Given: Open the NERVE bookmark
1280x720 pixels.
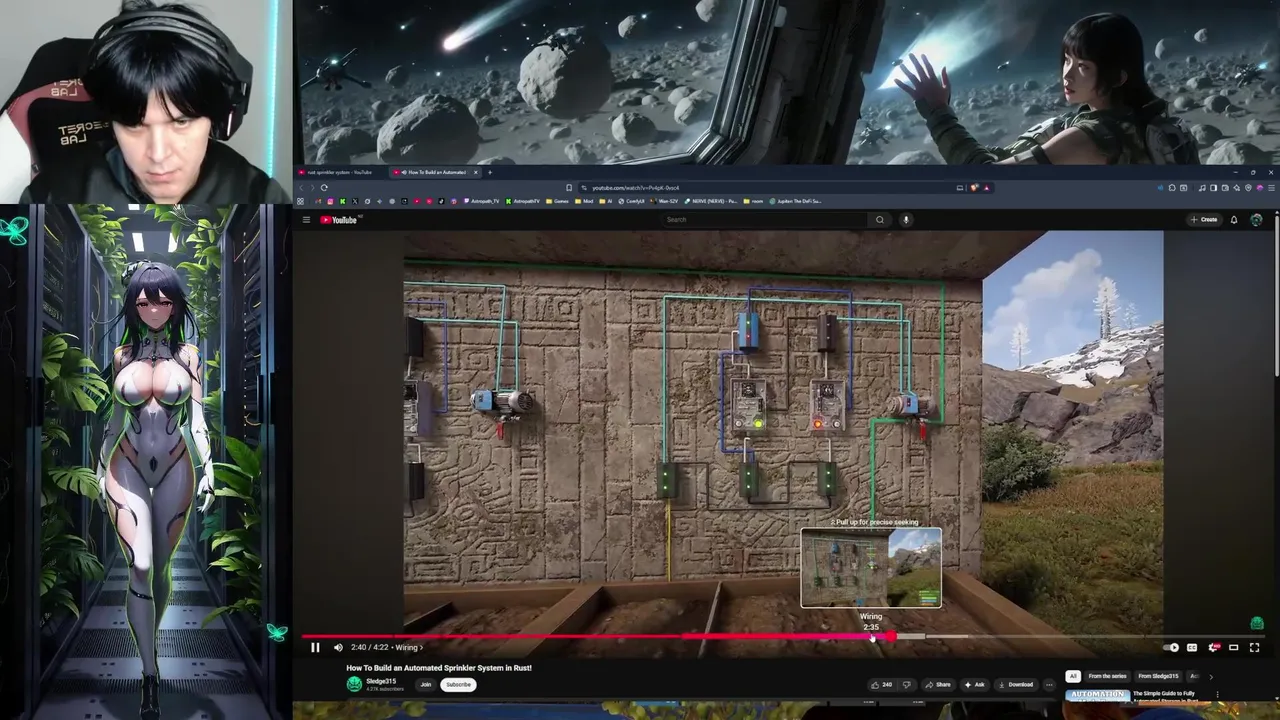Looking at the screenshot, I should pyautogui.click(x=710, y=201).
